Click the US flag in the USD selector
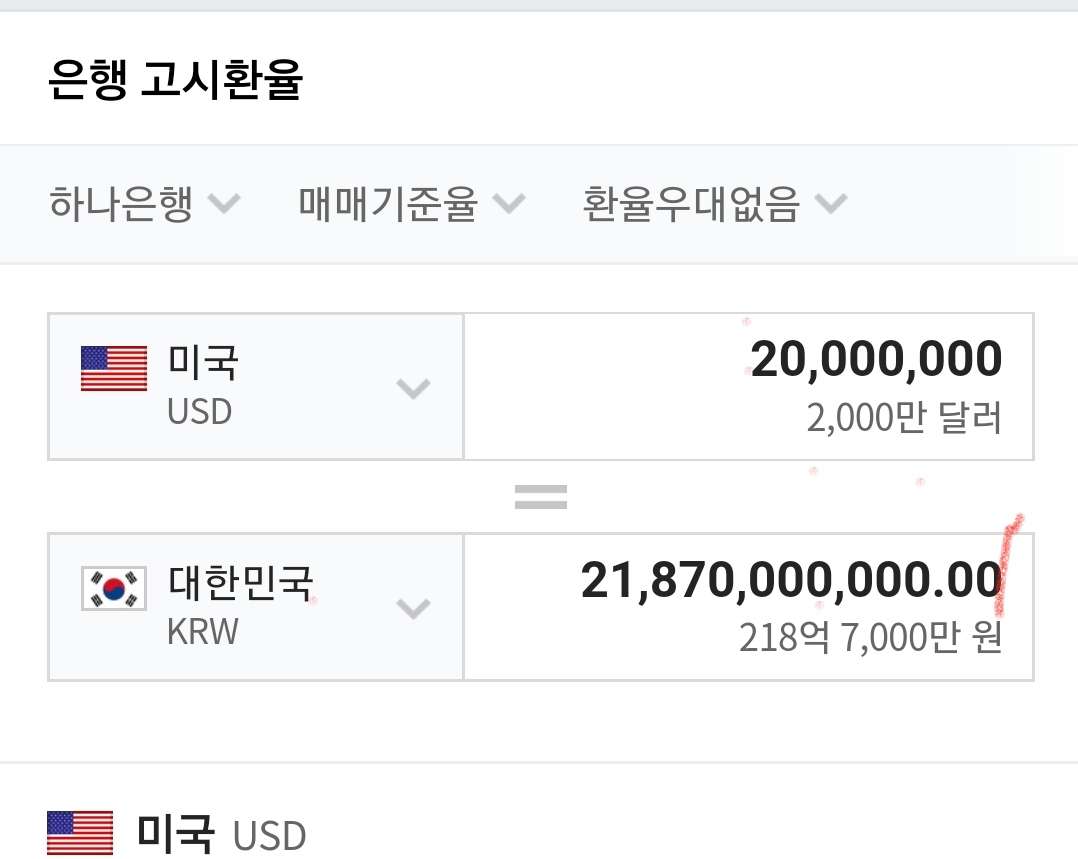This screenshot has width=1078, height=859. (113, 368)
